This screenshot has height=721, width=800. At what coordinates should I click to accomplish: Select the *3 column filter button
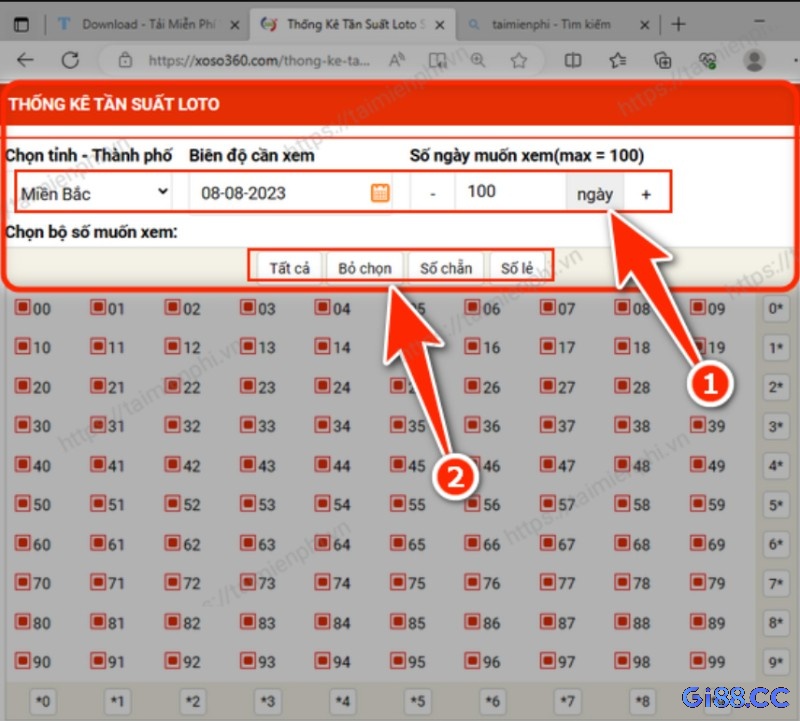pyautogui.click(x=267, y=702)
